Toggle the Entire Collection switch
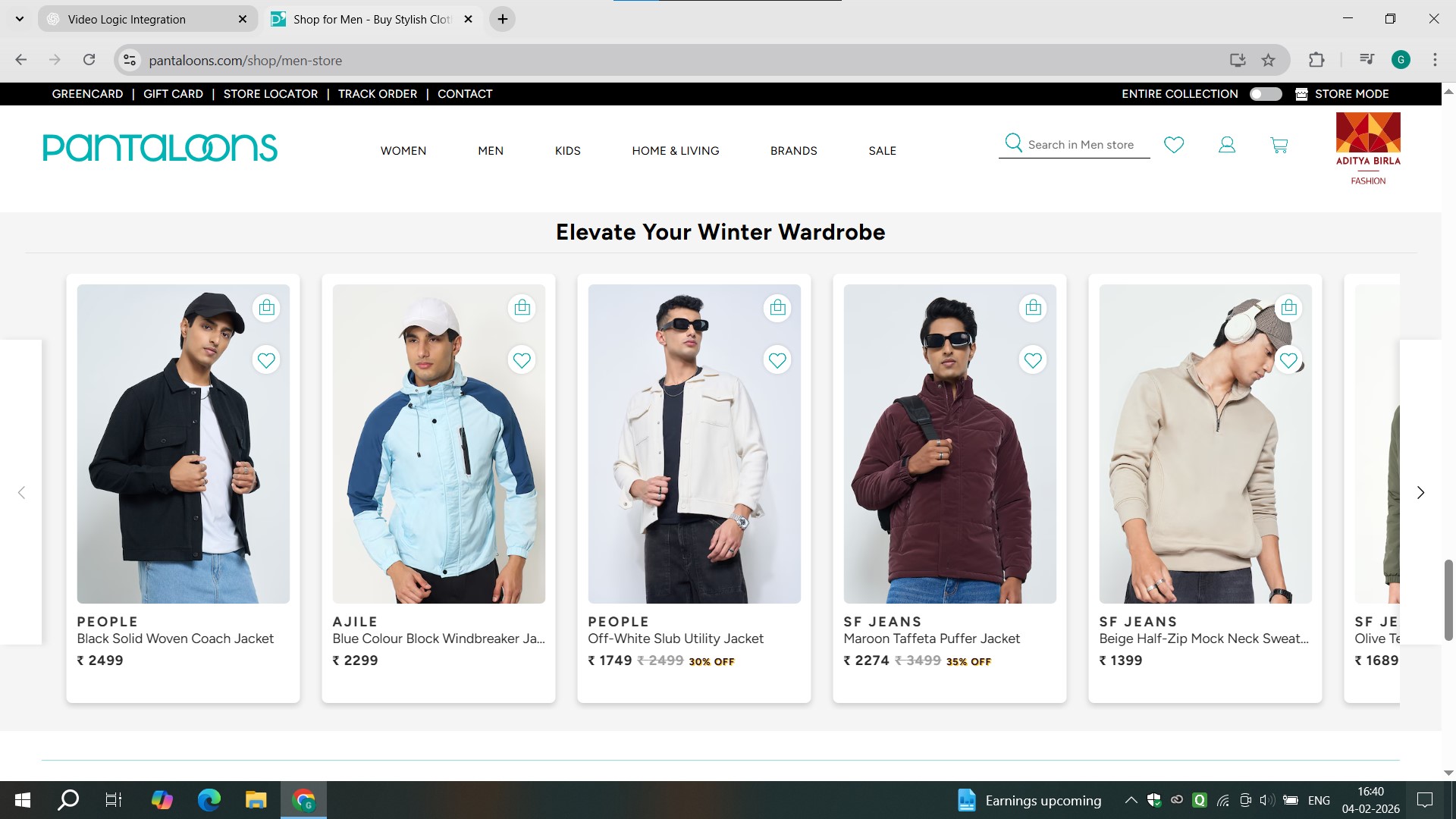 coord(1266,94)
